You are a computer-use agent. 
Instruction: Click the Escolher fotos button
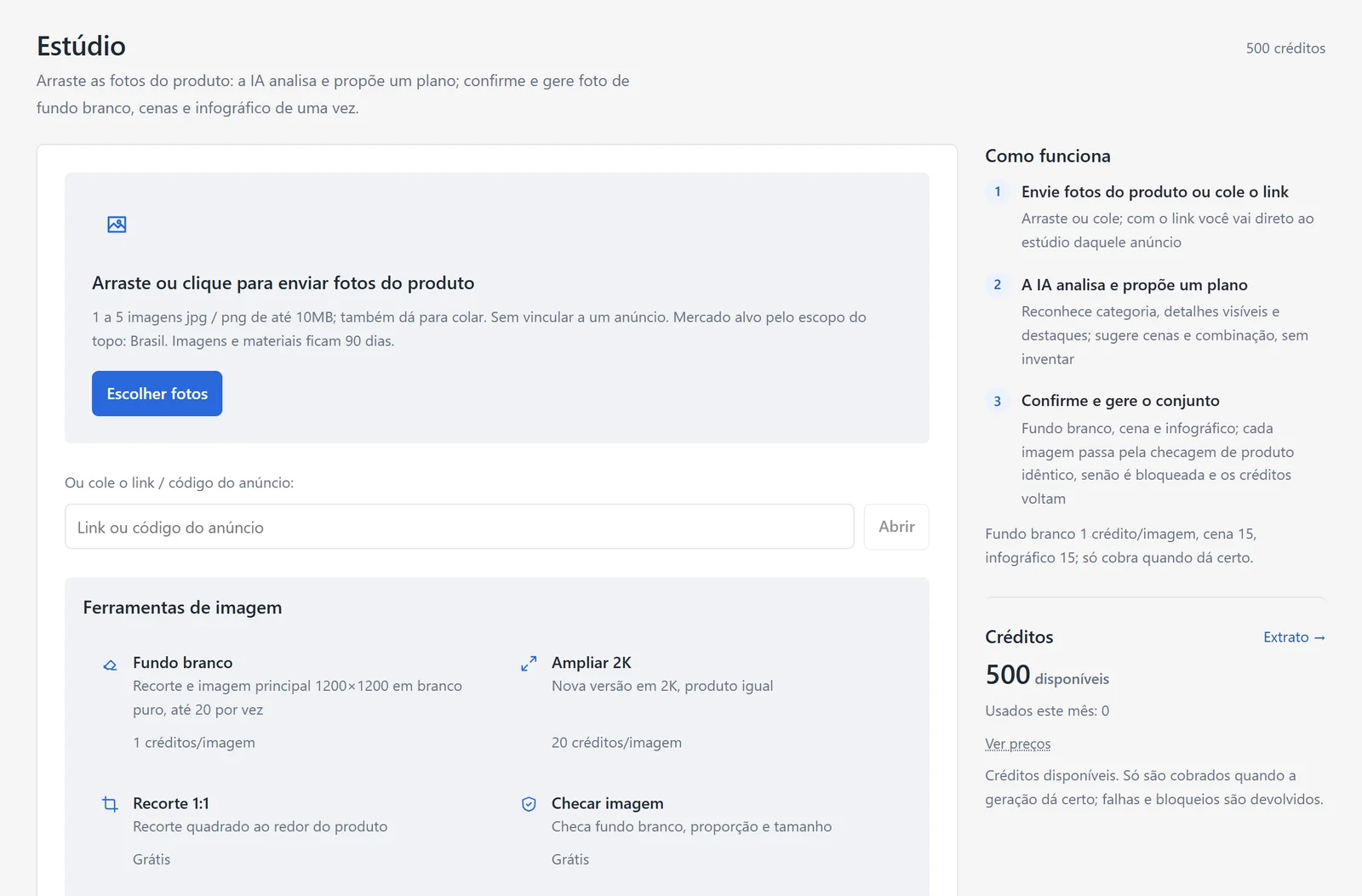point(157,394)
